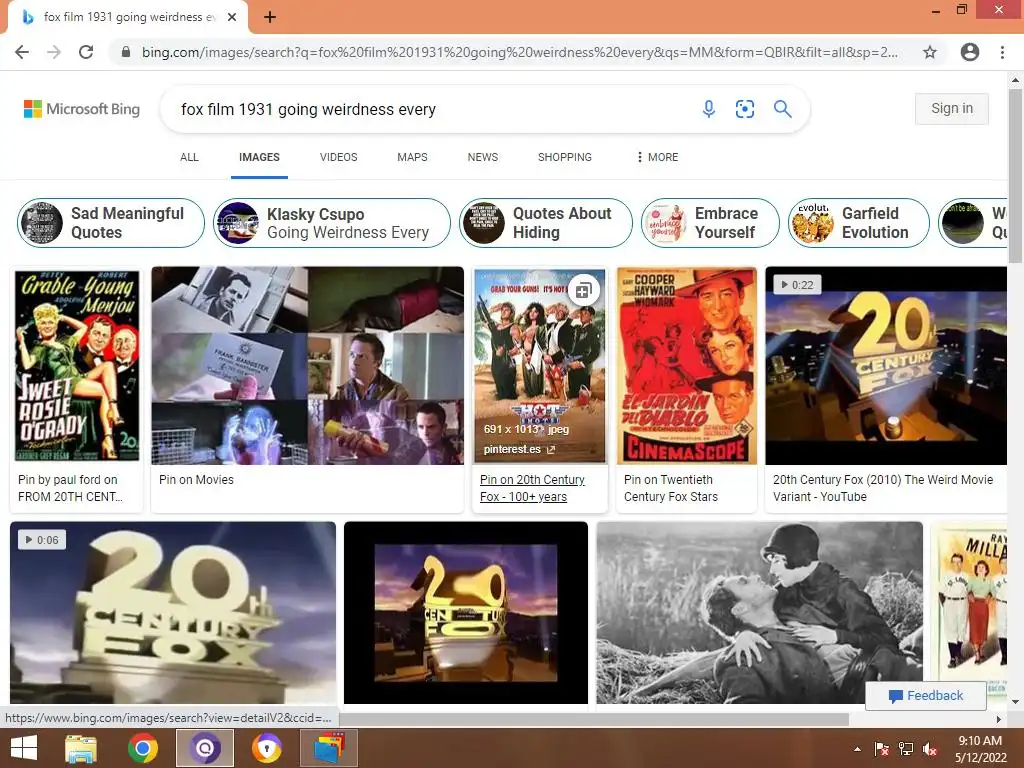The height and width of the screenshot is (768, 1024).
Task: Click the vertical scrollbar down arrow
Action: [1015, 703]
